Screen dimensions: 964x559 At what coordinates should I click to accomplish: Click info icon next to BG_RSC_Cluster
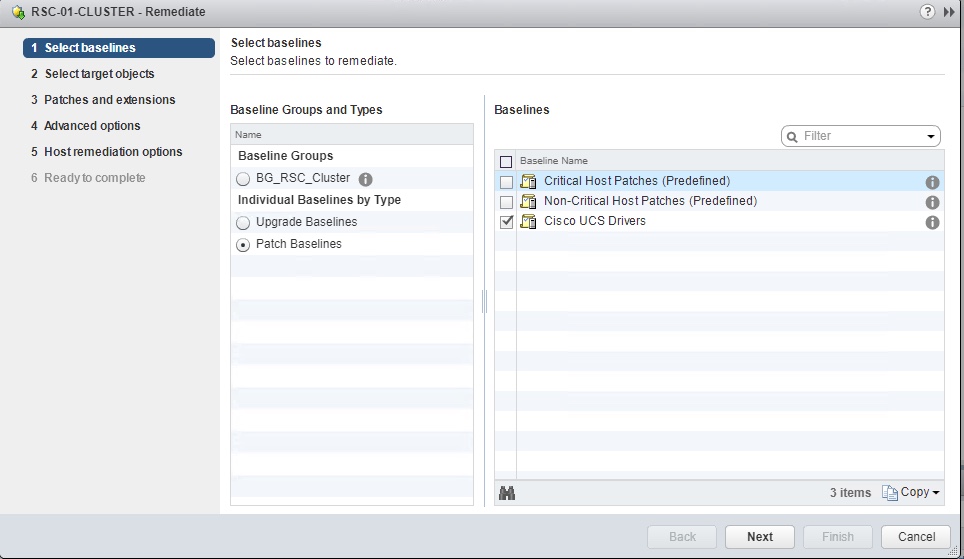(365, 179)
